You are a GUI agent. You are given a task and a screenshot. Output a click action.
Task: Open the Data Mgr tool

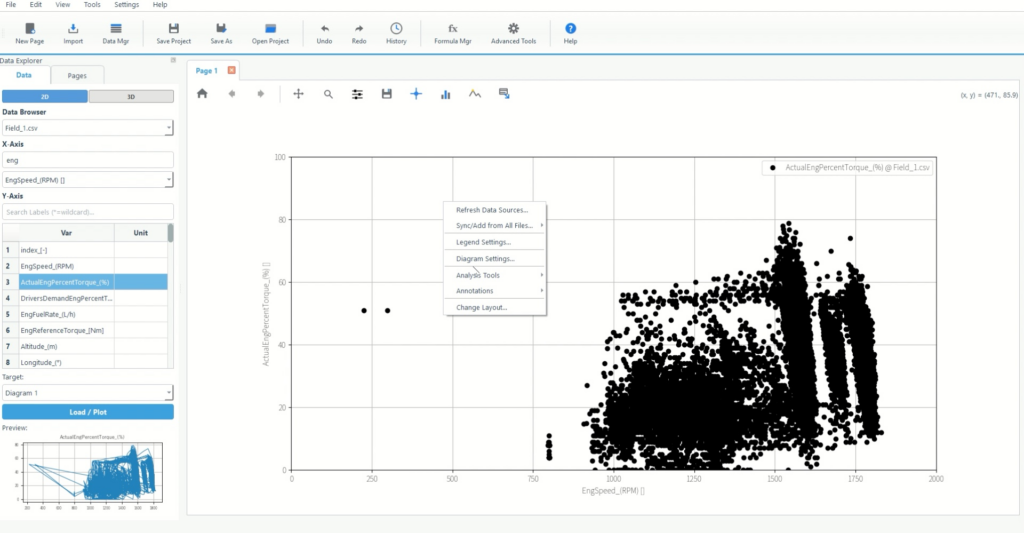(x=116, y=29)
